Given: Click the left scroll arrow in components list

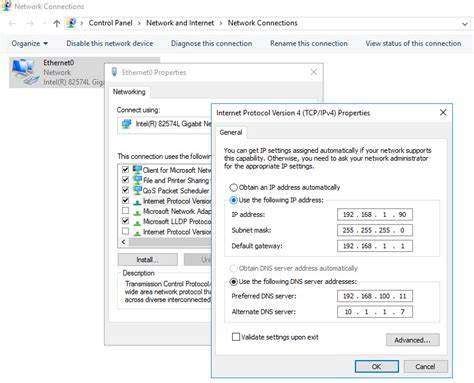Looking at the screenshot, I should 124,242.
